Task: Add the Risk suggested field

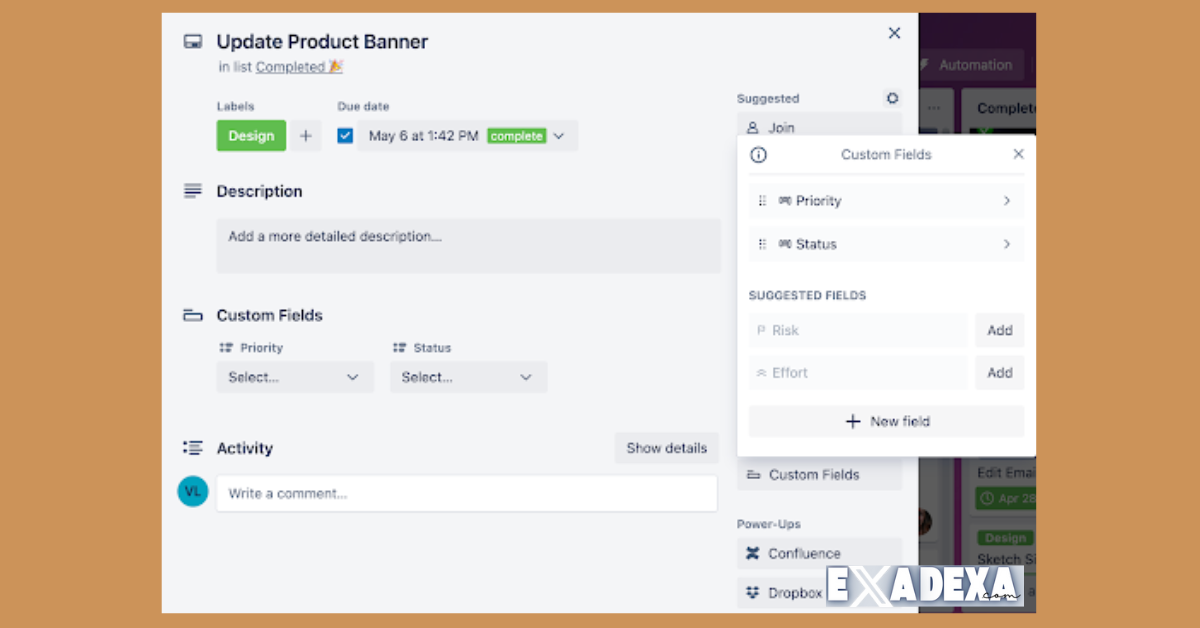Action: (999, 330)
